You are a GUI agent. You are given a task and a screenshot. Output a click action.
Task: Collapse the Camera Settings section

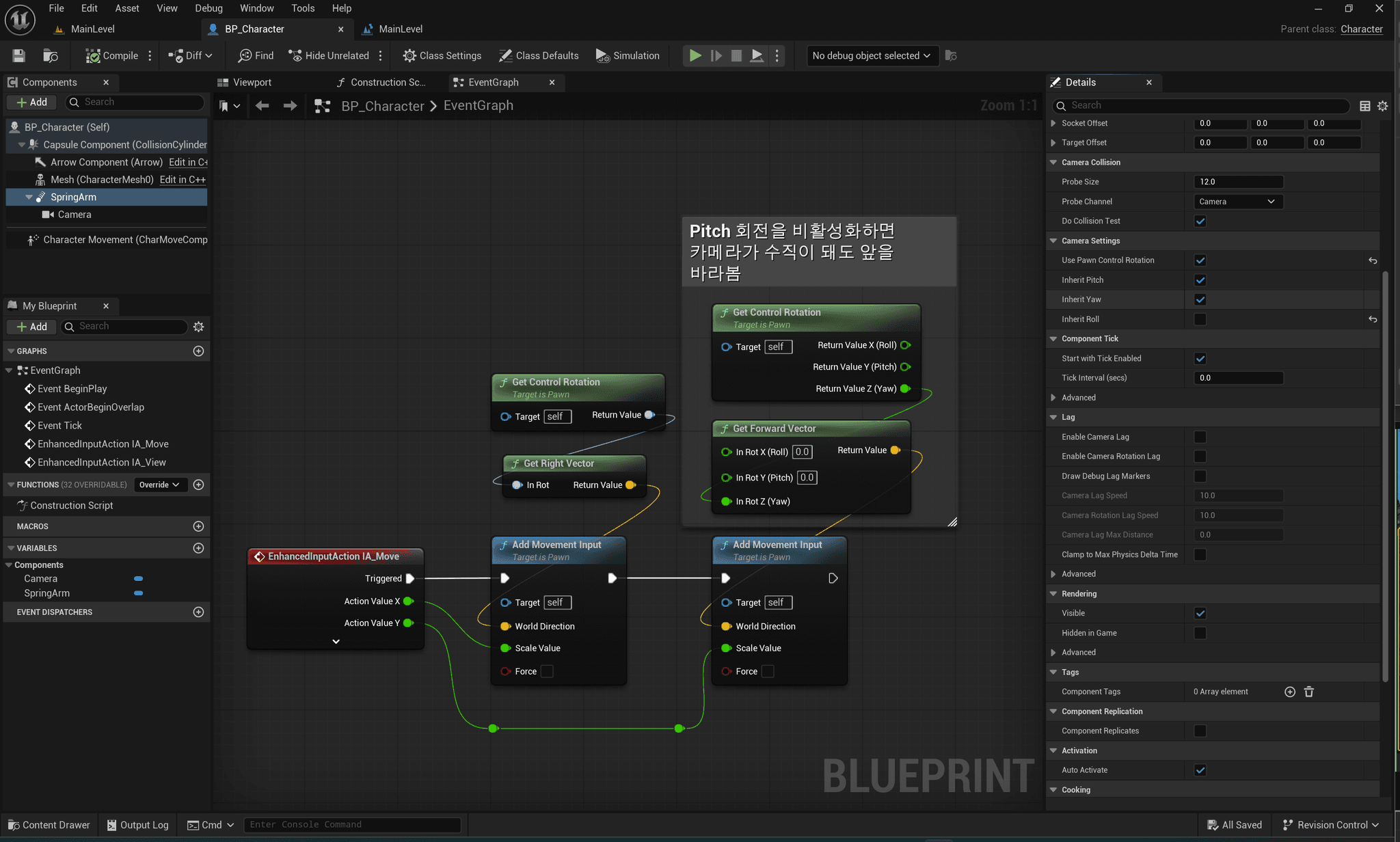1053,241
